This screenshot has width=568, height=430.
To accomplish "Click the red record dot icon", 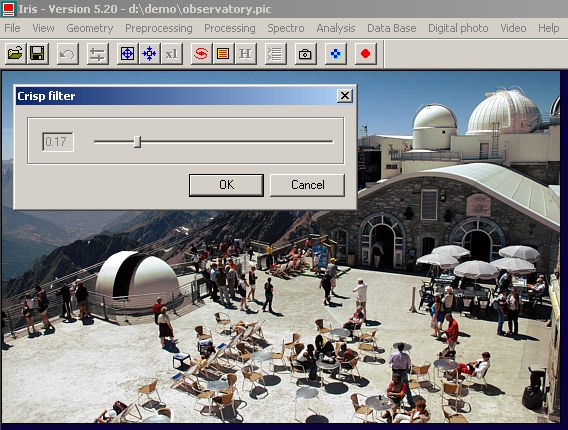I will click(x=366, y=54).
